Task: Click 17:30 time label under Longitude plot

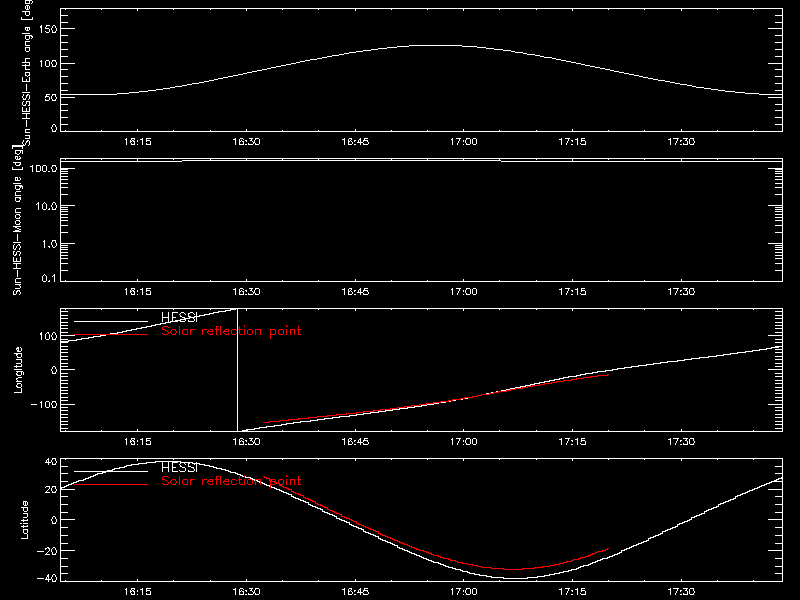Action: point(681,442)
